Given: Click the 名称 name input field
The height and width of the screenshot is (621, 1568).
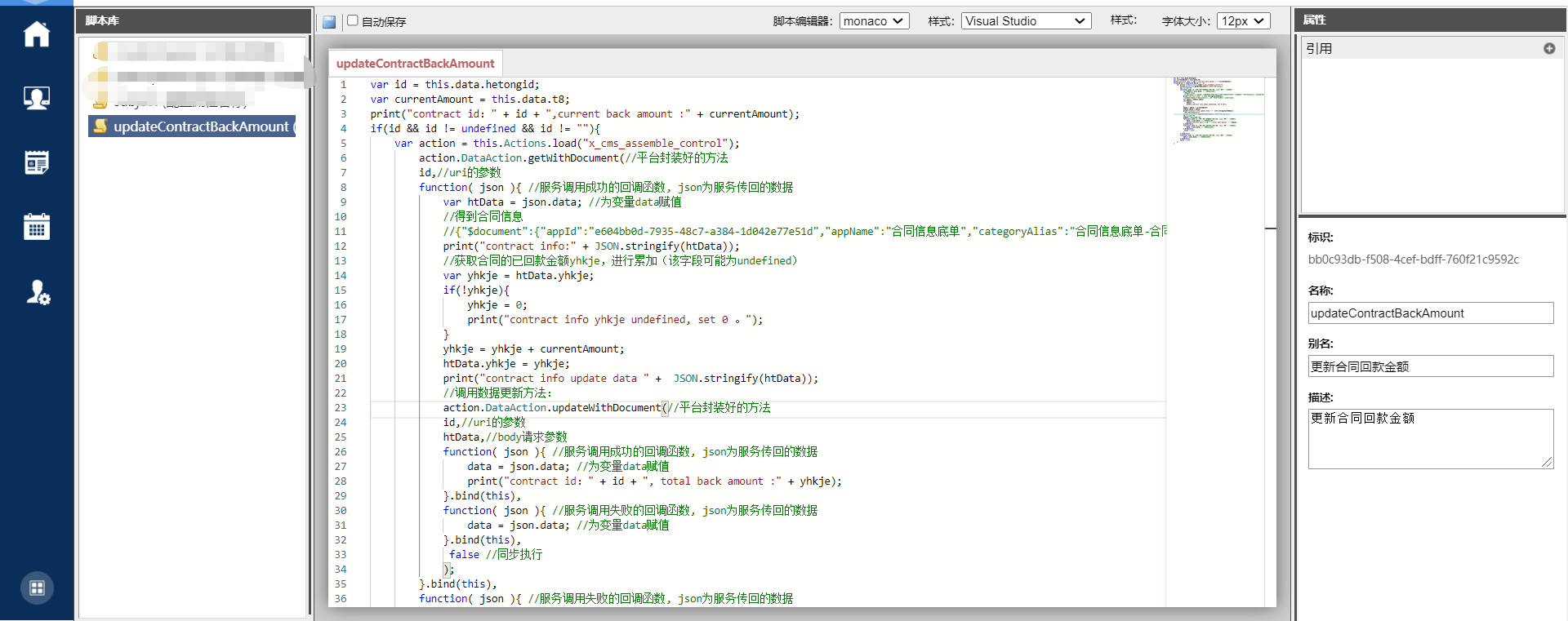Looking at the screenshot, I should pos(1430,313).
